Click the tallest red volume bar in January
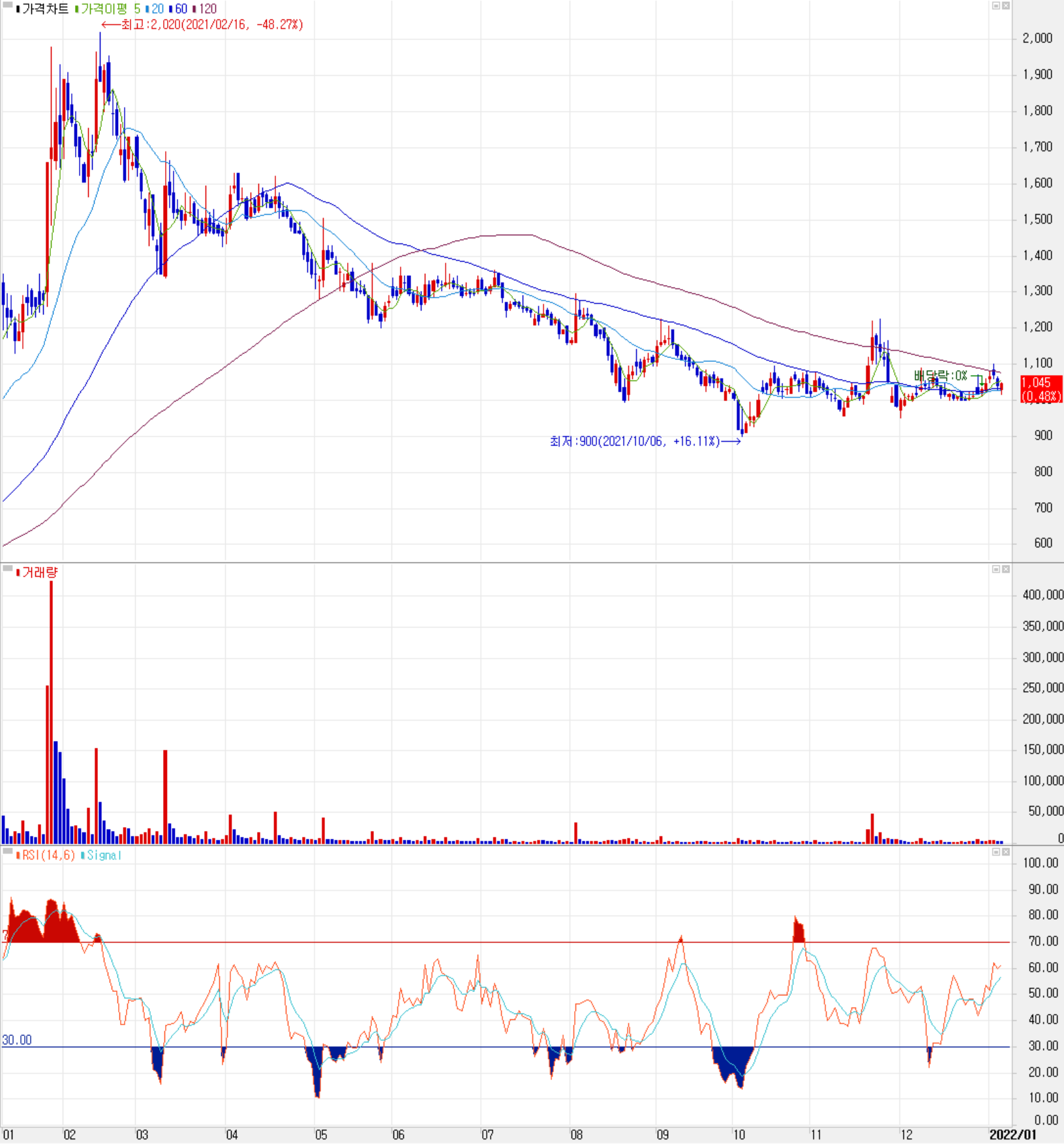1064x1144 pixels. tap(51, 712)
